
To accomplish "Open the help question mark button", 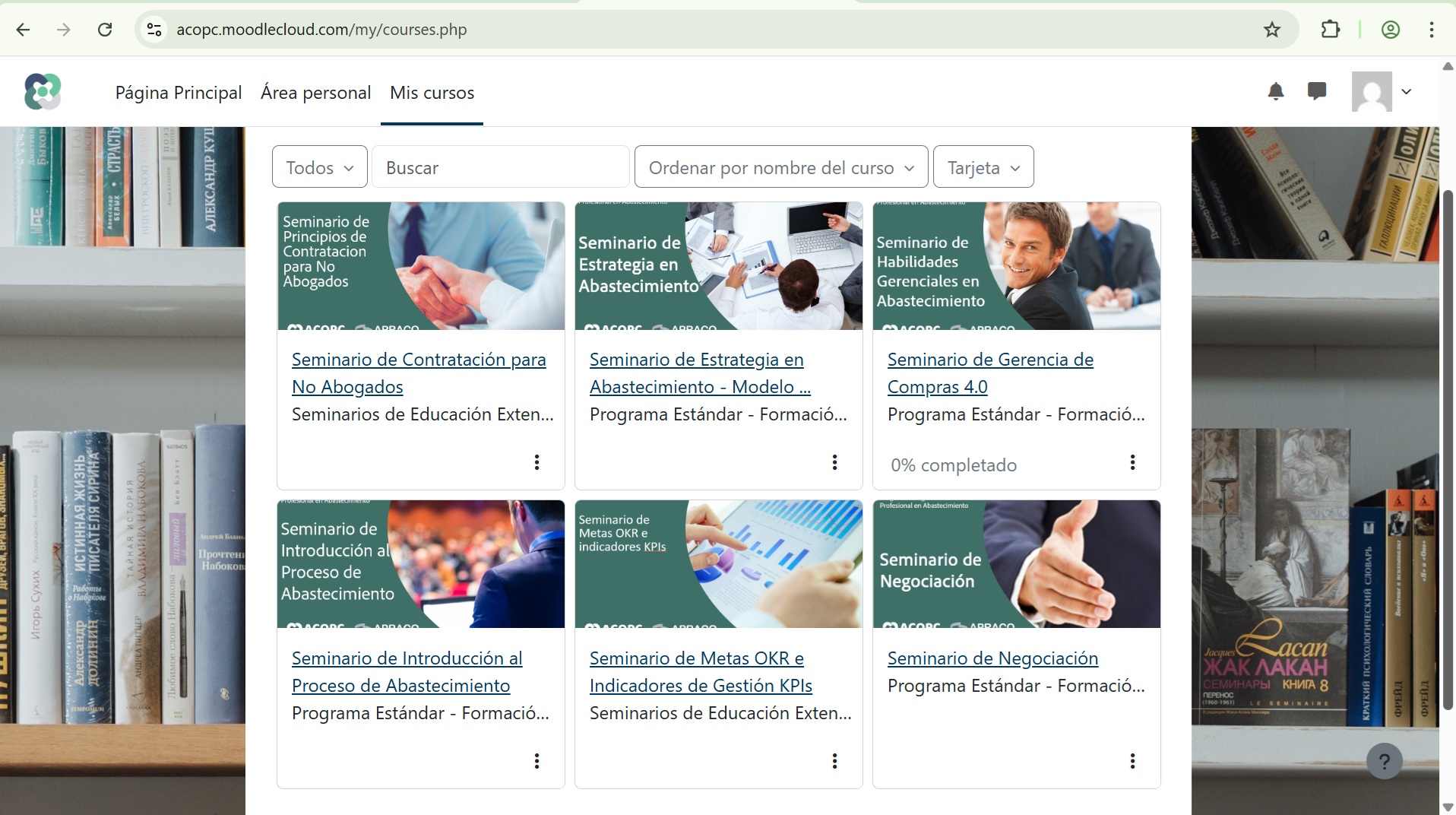I will (1384, 760).
